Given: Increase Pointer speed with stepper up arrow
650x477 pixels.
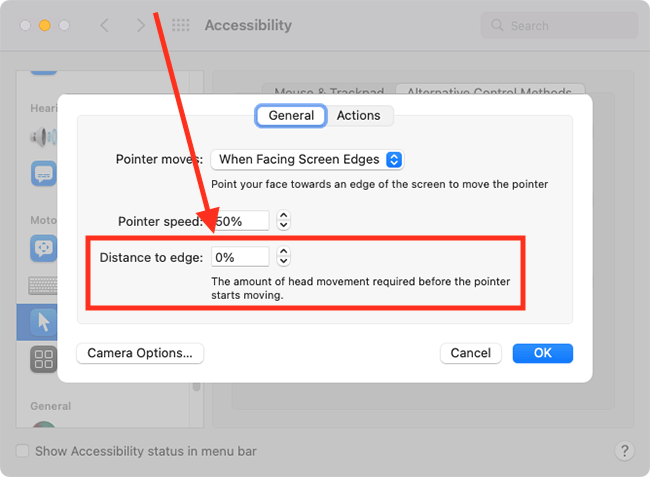Looking at the screenshot, I should tap(284, 215).
